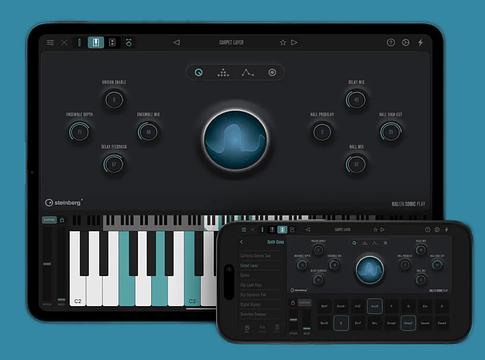485x360 pixels.
Task: Click the Delay Feedback knob on tablet
Action: (x=114, y=164)
